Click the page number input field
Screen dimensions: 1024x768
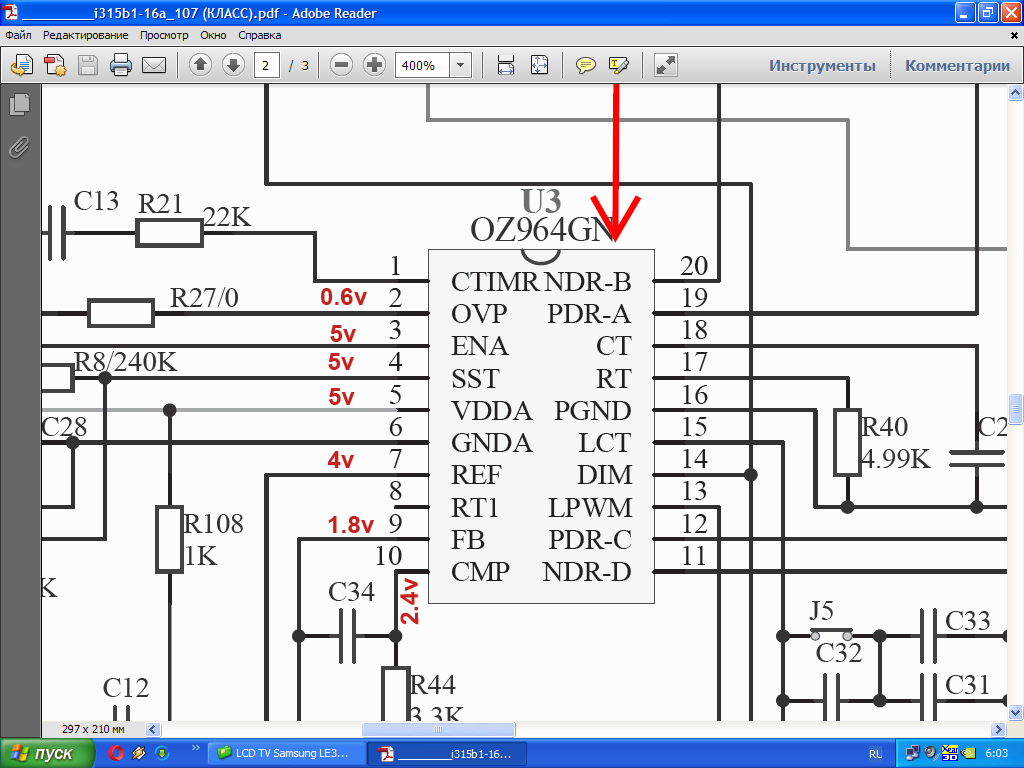[x=266, y=66]
